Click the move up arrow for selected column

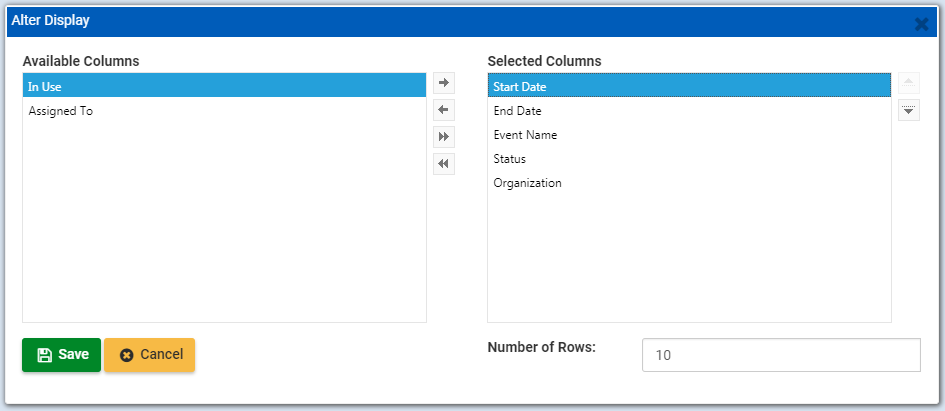[908, 83]
